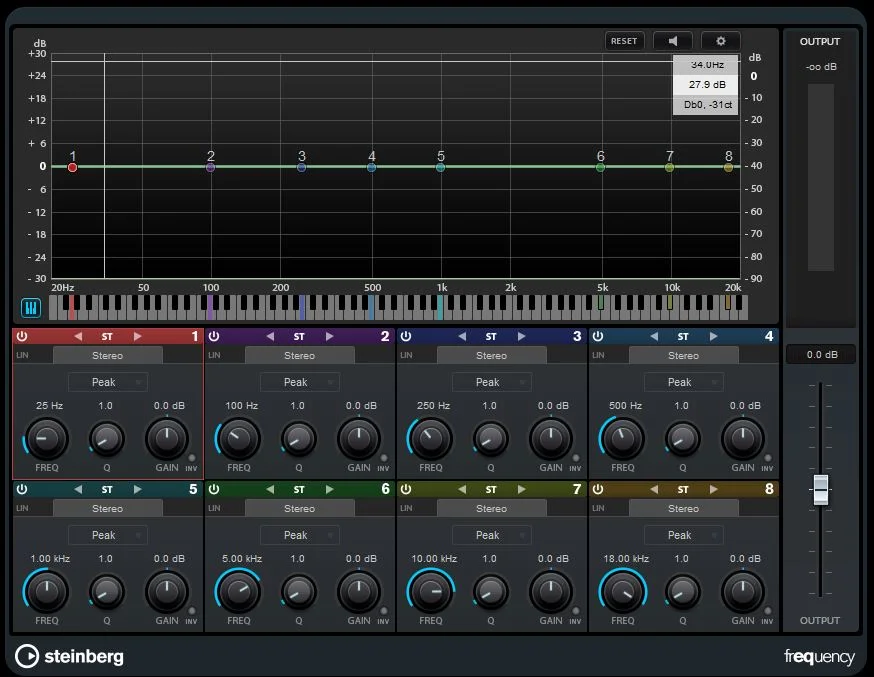Select band 8 node on EQ curve

tap(728, 167)
